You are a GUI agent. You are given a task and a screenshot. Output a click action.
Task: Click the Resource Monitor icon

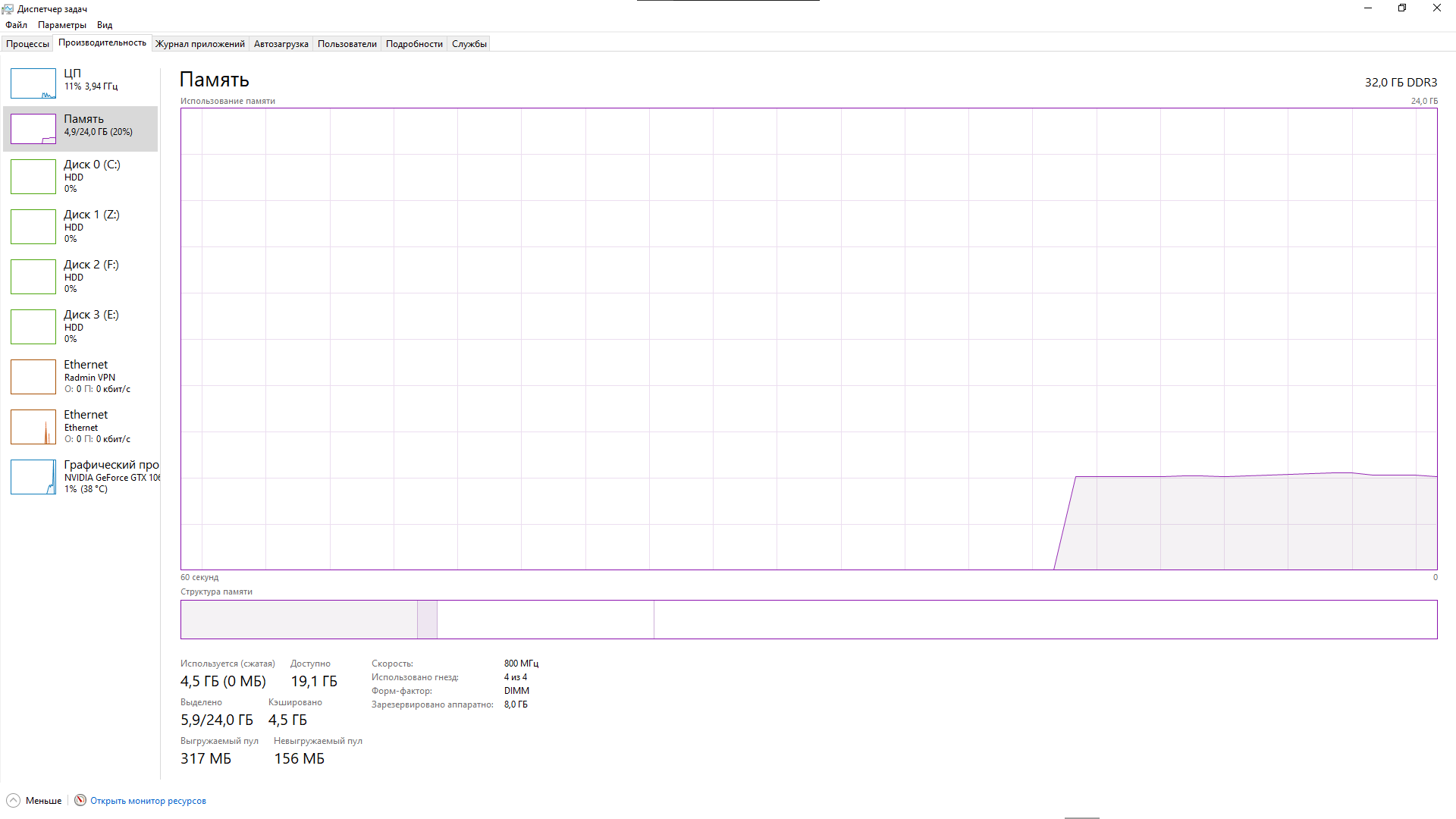[80, 800]
